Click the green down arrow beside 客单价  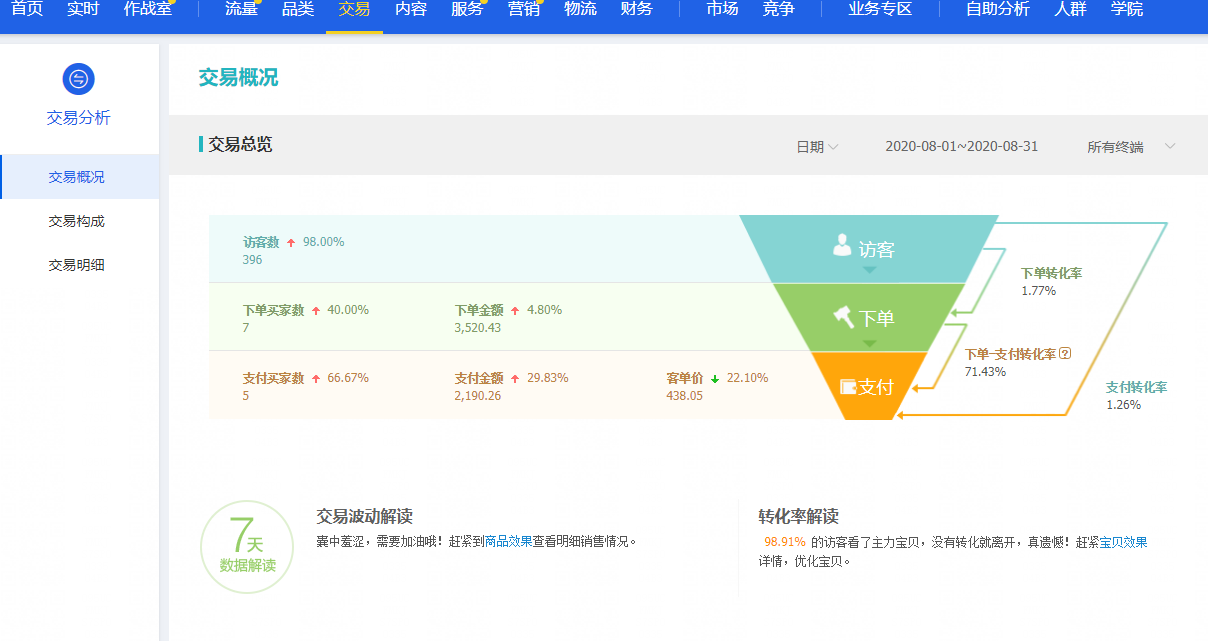pos(715,378)
